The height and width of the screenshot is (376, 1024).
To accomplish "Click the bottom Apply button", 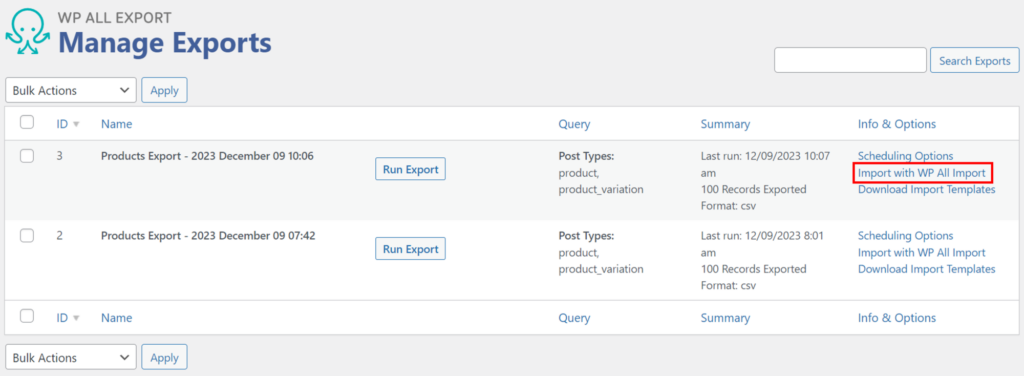I will point(165,357).
